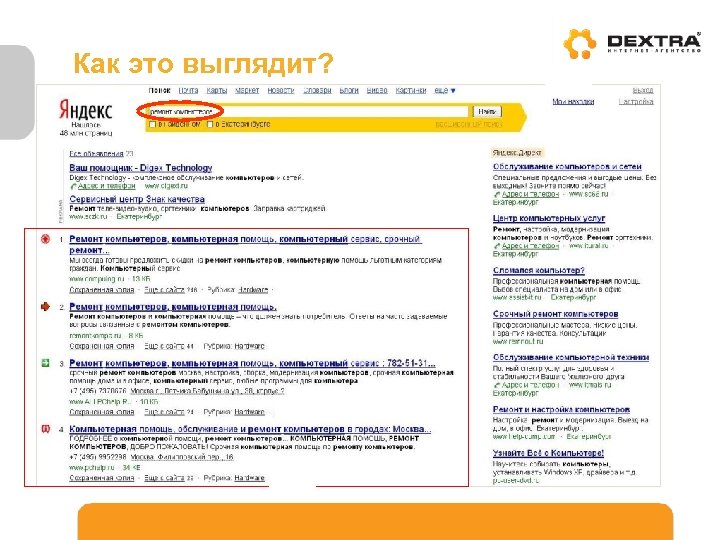Open the Видео service tab
720x540 pixels.
point(377,90)
